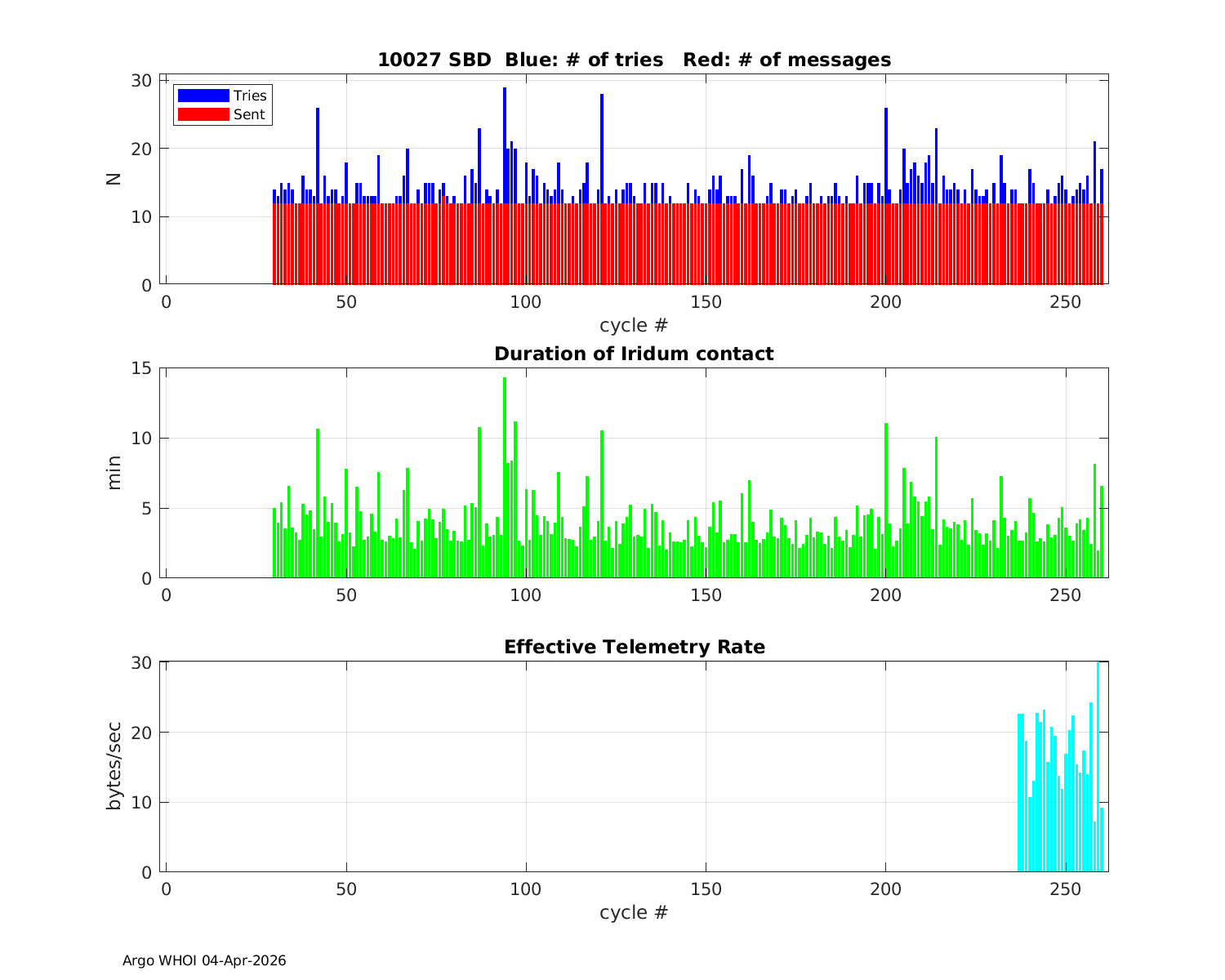This screenshot has width=1225, height=980.
Task: Click y-axis tick 15 on duration chart
Action: point(142,368)
